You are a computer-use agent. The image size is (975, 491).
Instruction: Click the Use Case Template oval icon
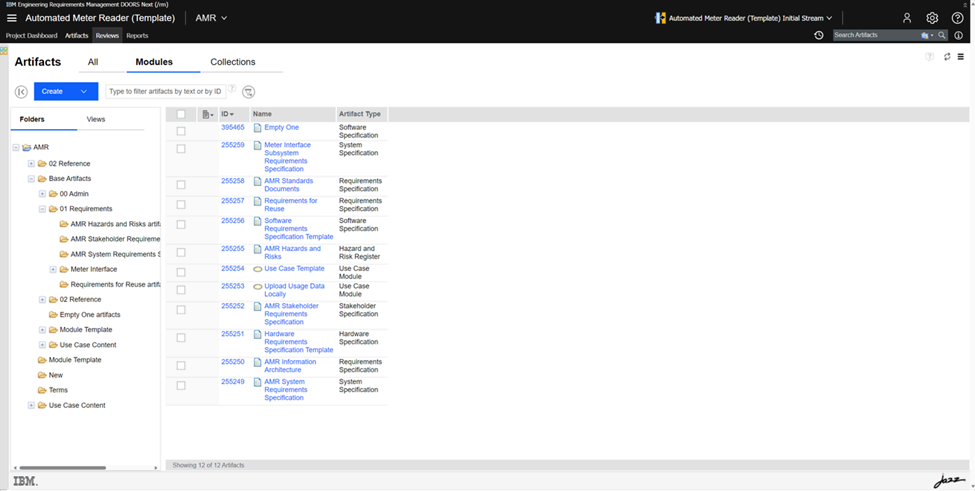tap(257, 269)
